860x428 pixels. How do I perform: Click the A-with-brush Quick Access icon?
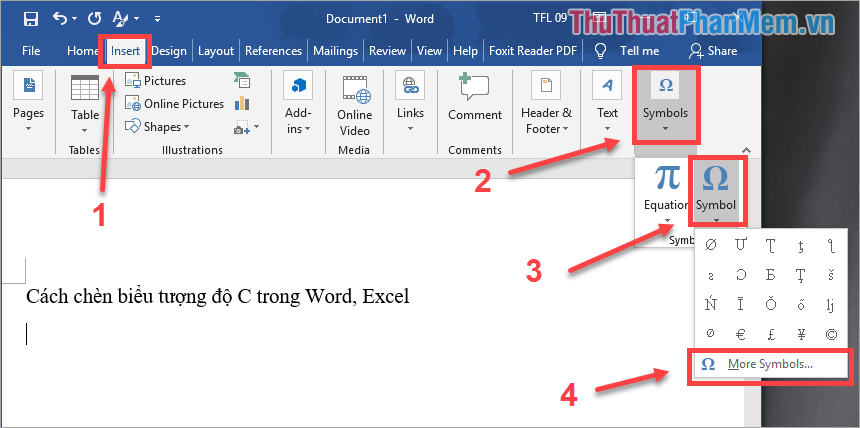(120, 19)
